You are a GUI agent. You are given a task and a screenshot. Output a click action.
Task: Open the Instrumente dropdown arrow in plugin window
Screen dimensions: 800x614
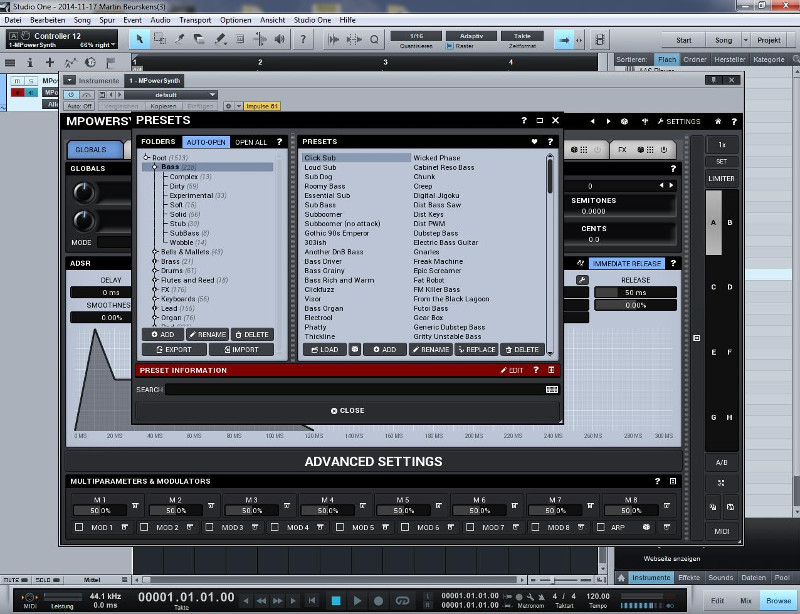point(69,80)
